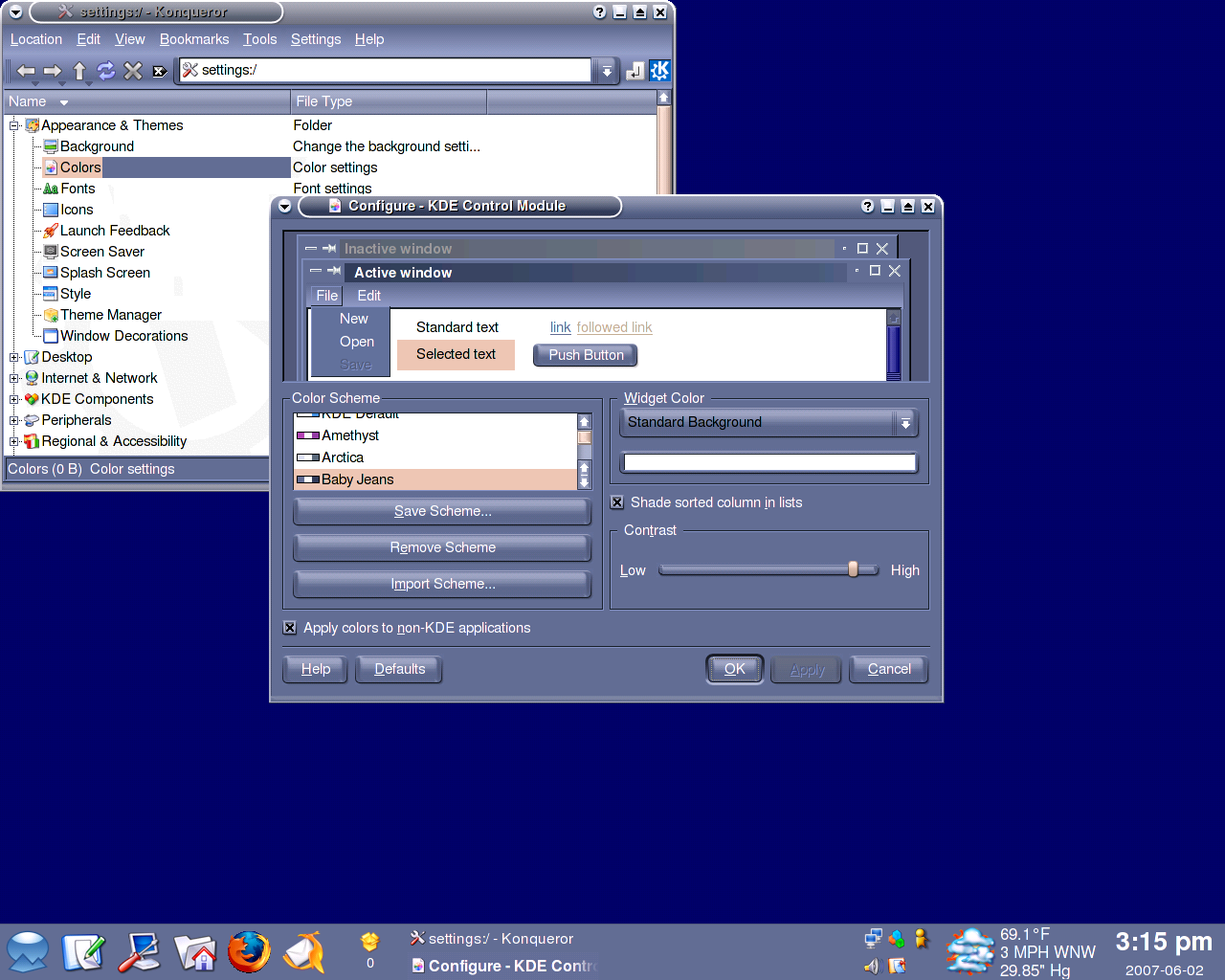Click OK in the Configure dialog
The width and height of the screenshot is (1225, 980).
735,669
